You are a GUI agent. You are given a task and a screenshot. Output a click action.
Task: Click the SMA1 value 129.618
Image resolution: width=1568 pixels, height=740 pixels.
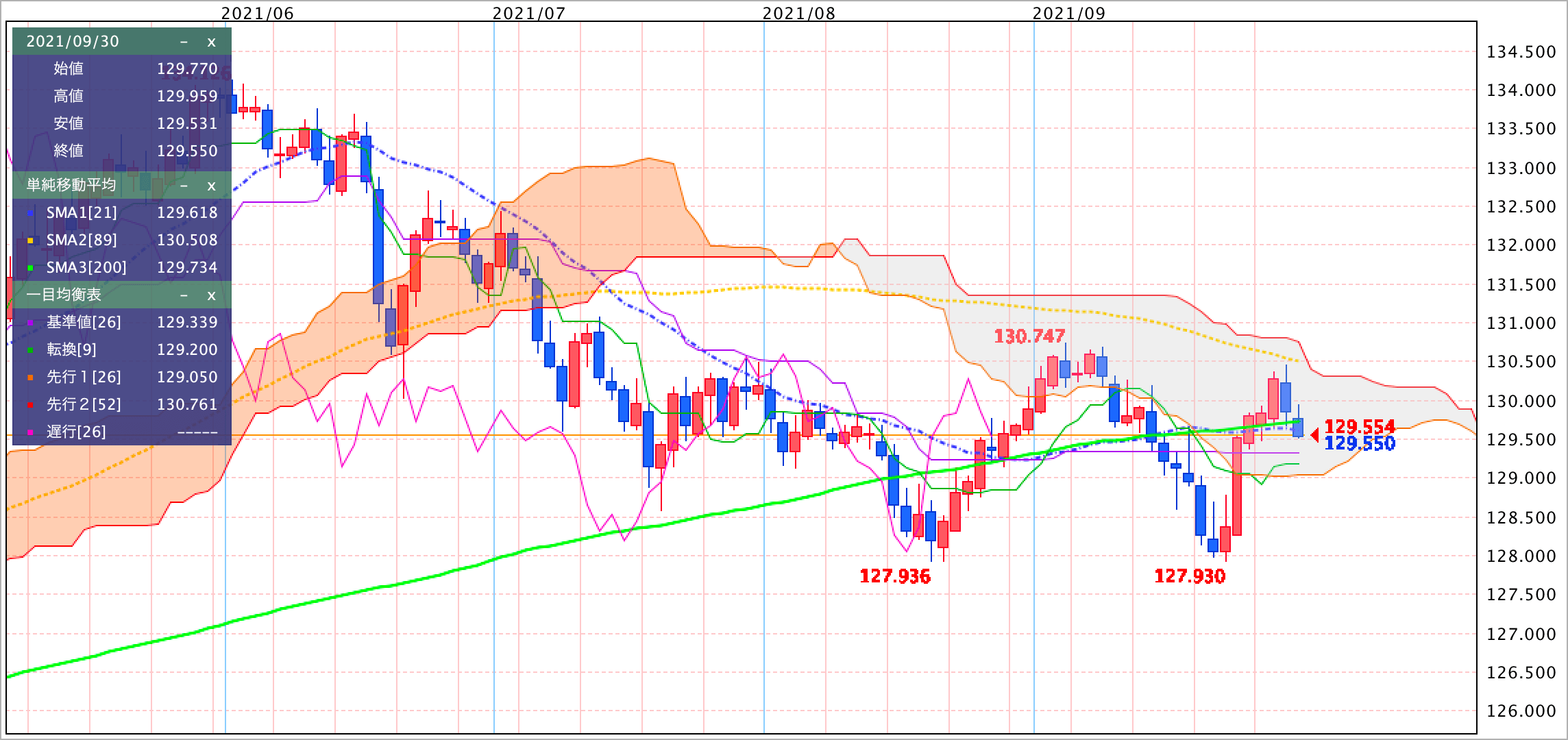click(187, 212)
